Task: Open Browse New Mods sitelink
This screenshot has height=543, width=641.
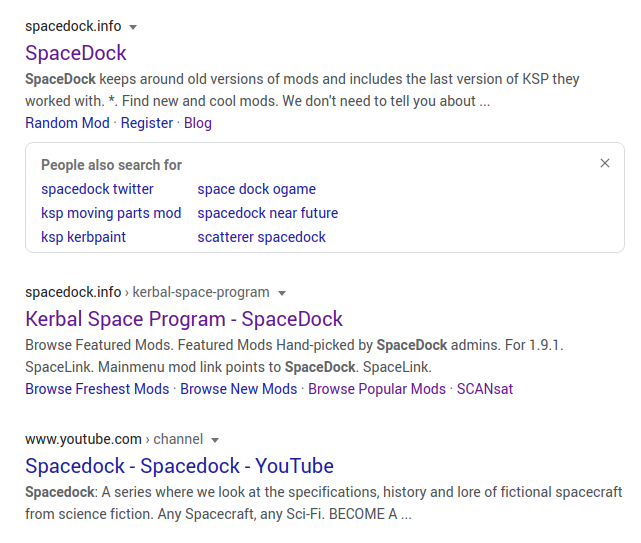Action: point(239,389)
